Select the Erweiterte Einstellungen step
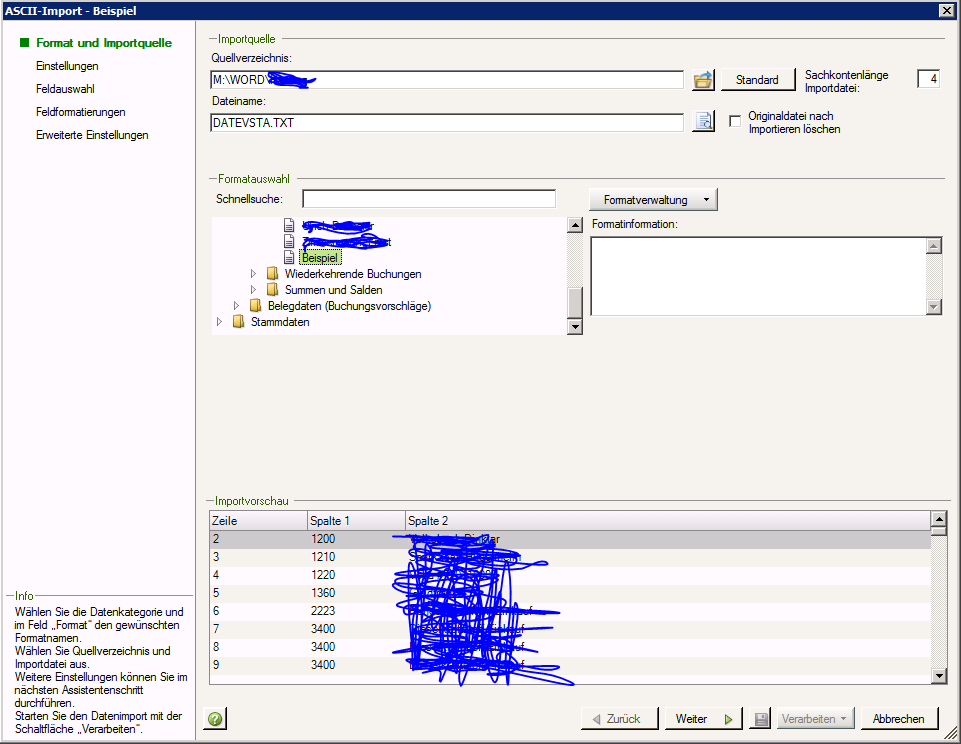Screen dimensions: 961x744 tap(92, 135)
